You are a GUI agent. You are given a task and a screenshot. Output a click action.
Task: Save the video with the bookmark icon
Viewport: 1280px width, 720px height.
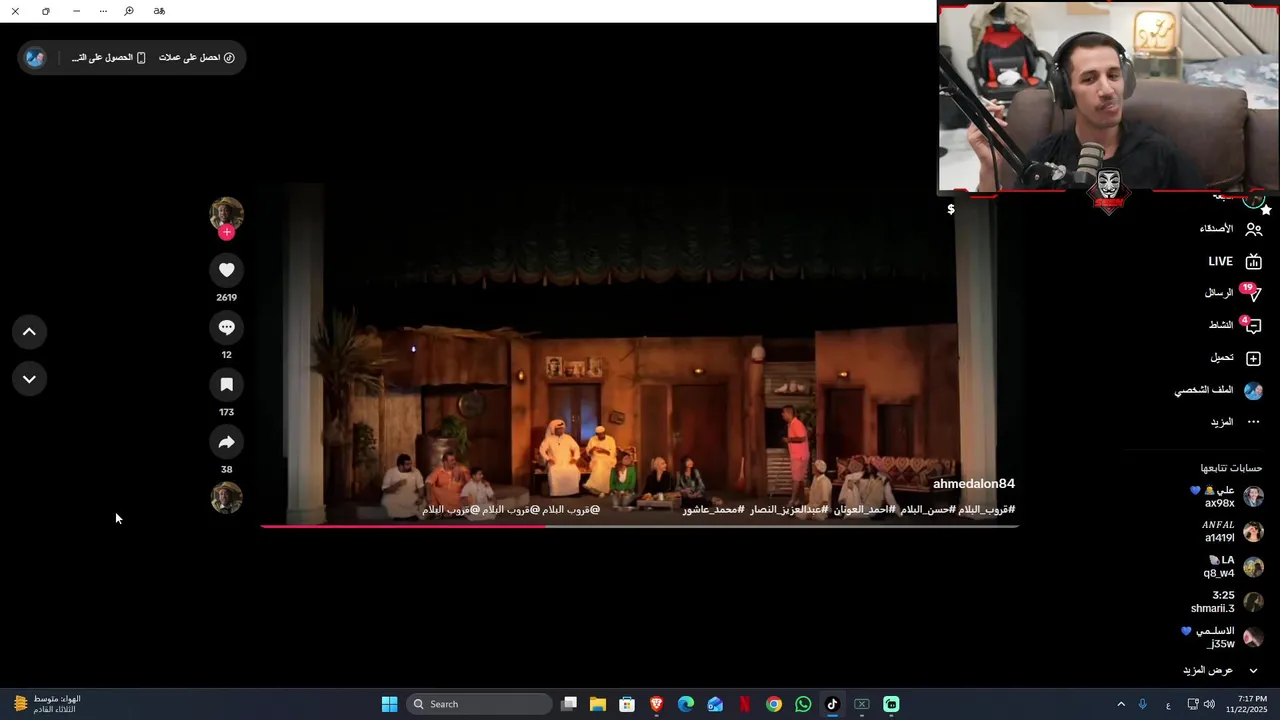point(227,384)
